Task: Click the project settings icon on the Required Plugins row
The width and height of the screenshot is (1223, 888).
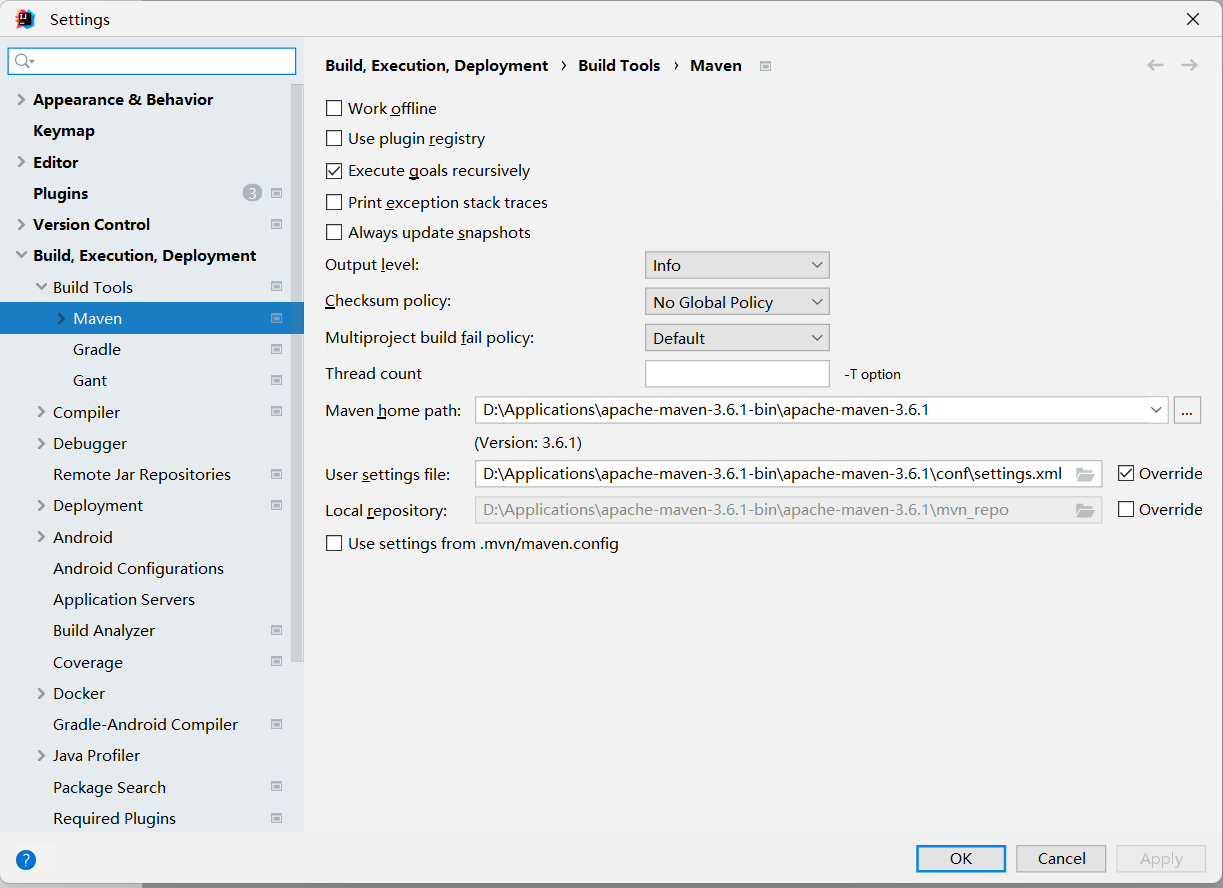Action: point(277,818)
